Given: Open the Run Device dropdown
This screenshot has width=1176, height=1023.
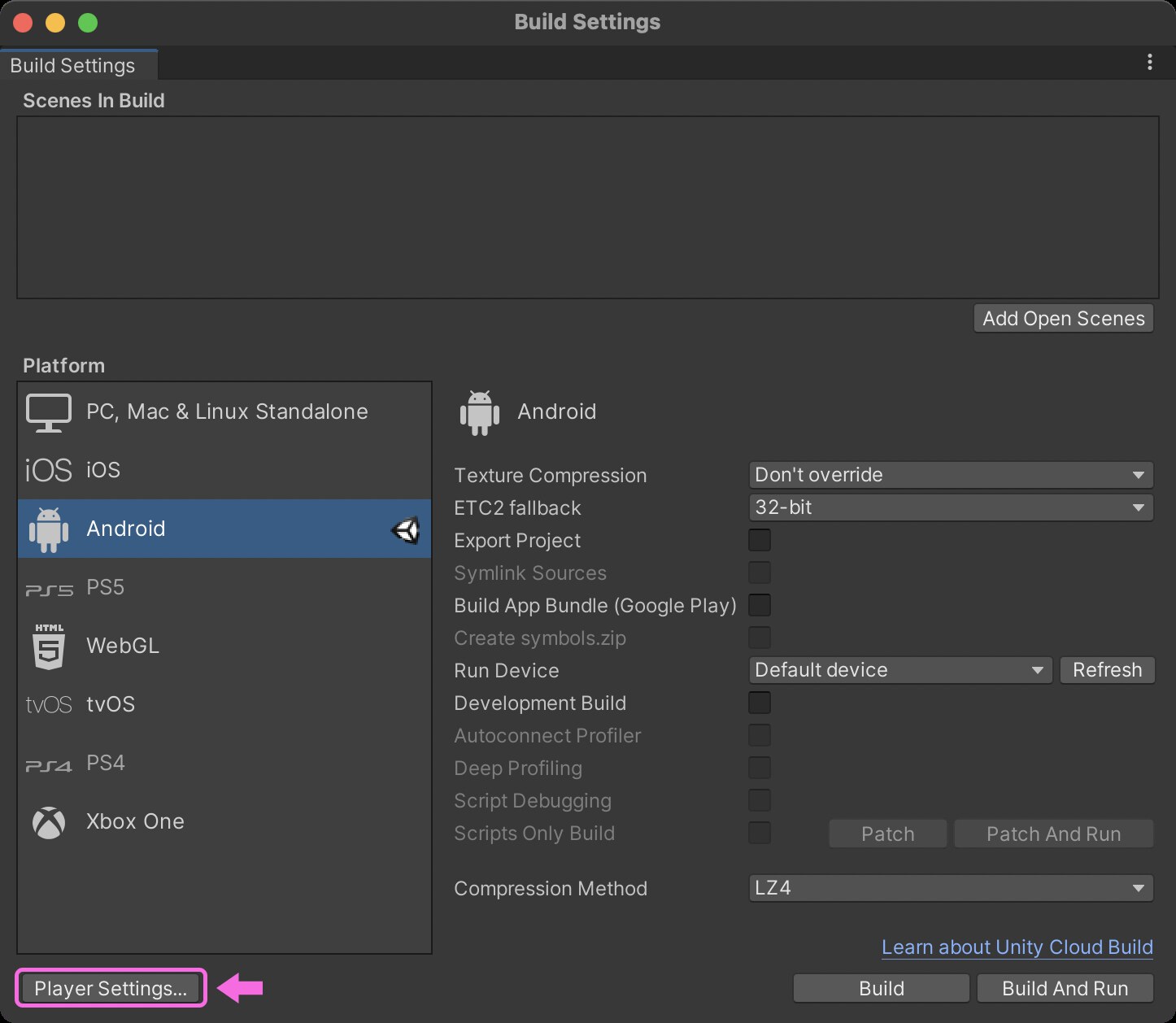Looking at the screenshot, I should [900, 670].
